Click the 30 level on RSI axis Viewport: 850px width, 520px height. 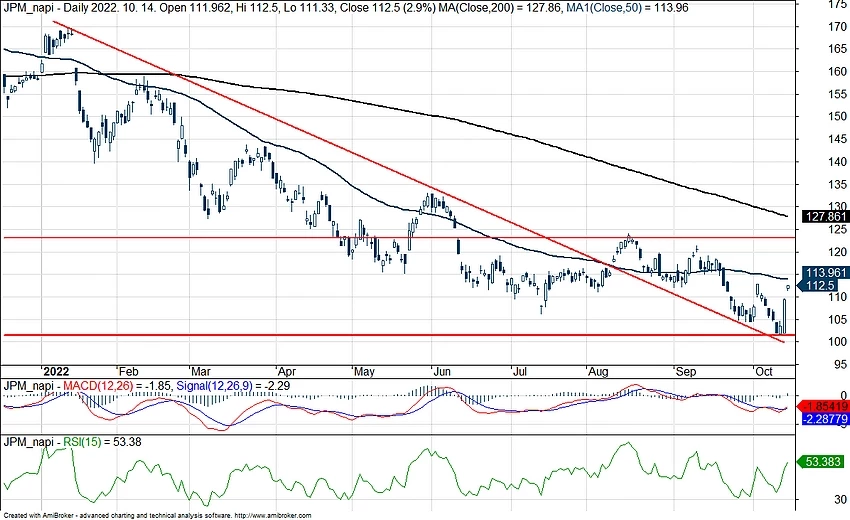coord(841,499)
